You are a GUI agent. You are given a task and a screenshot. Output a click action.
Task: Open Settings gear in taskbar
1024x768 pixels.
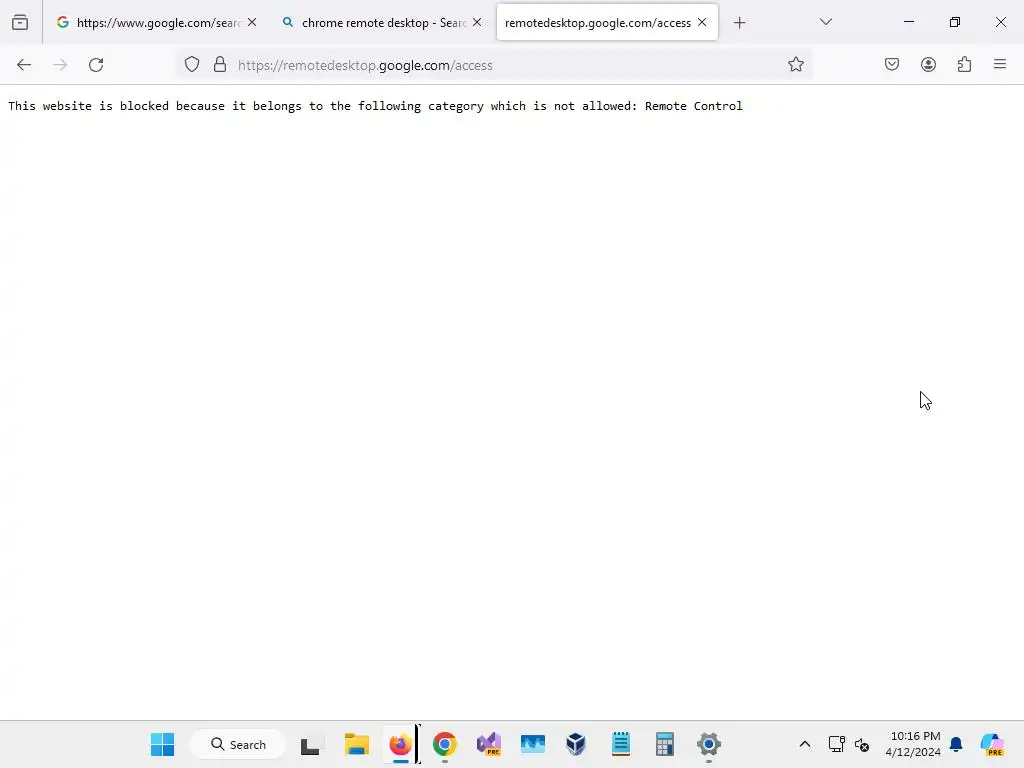709,744
